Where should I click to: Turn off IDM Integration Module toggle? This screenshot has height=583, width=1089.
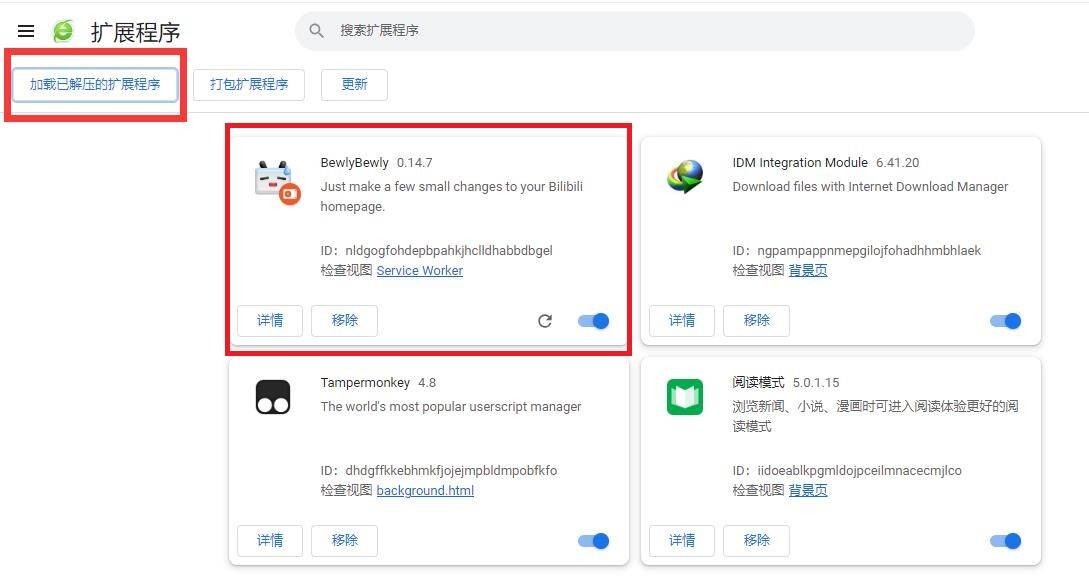(x=1006, y=321)
